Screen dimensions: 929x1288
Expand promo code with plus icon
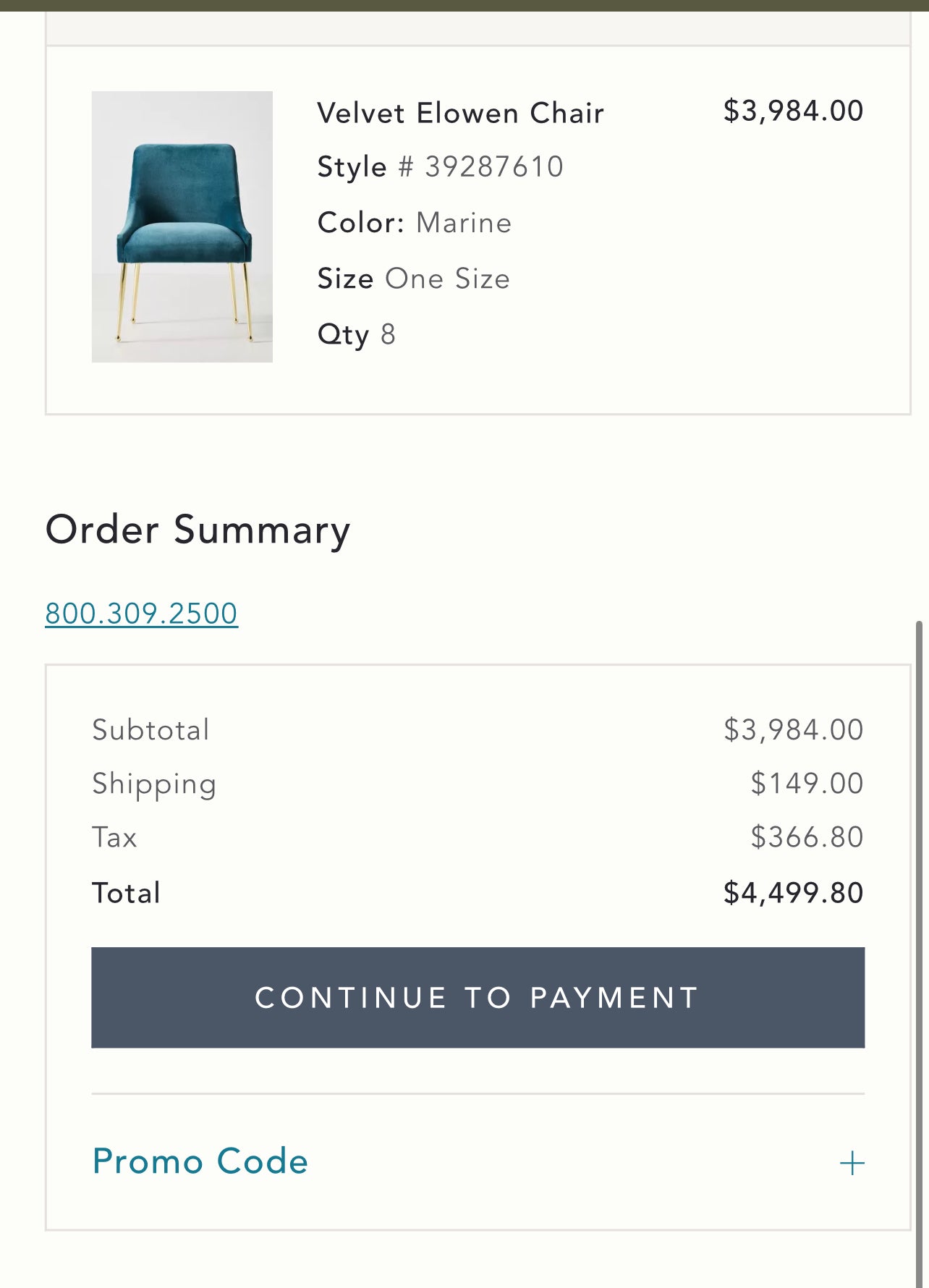(852, 1163)
